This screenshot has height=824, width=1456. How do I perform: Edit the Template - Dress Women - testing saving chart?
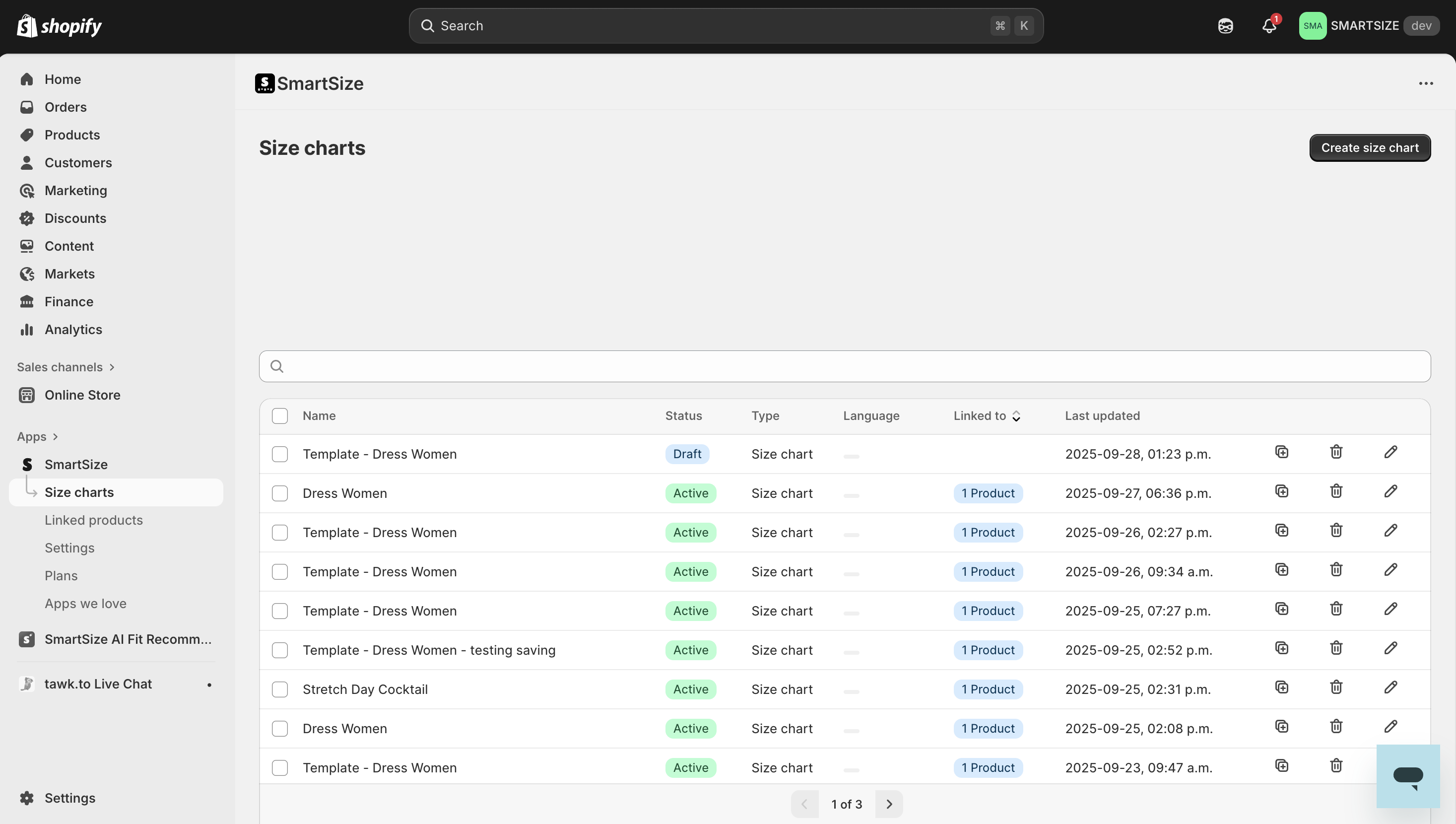1390,648
